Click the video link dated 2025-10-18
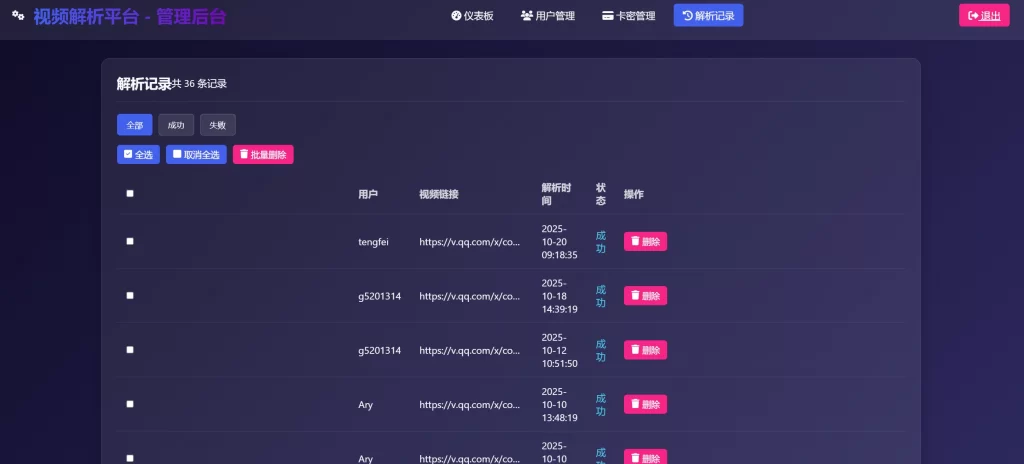The width and height of the screenshot is (1024, 464). tap(470, 296)
